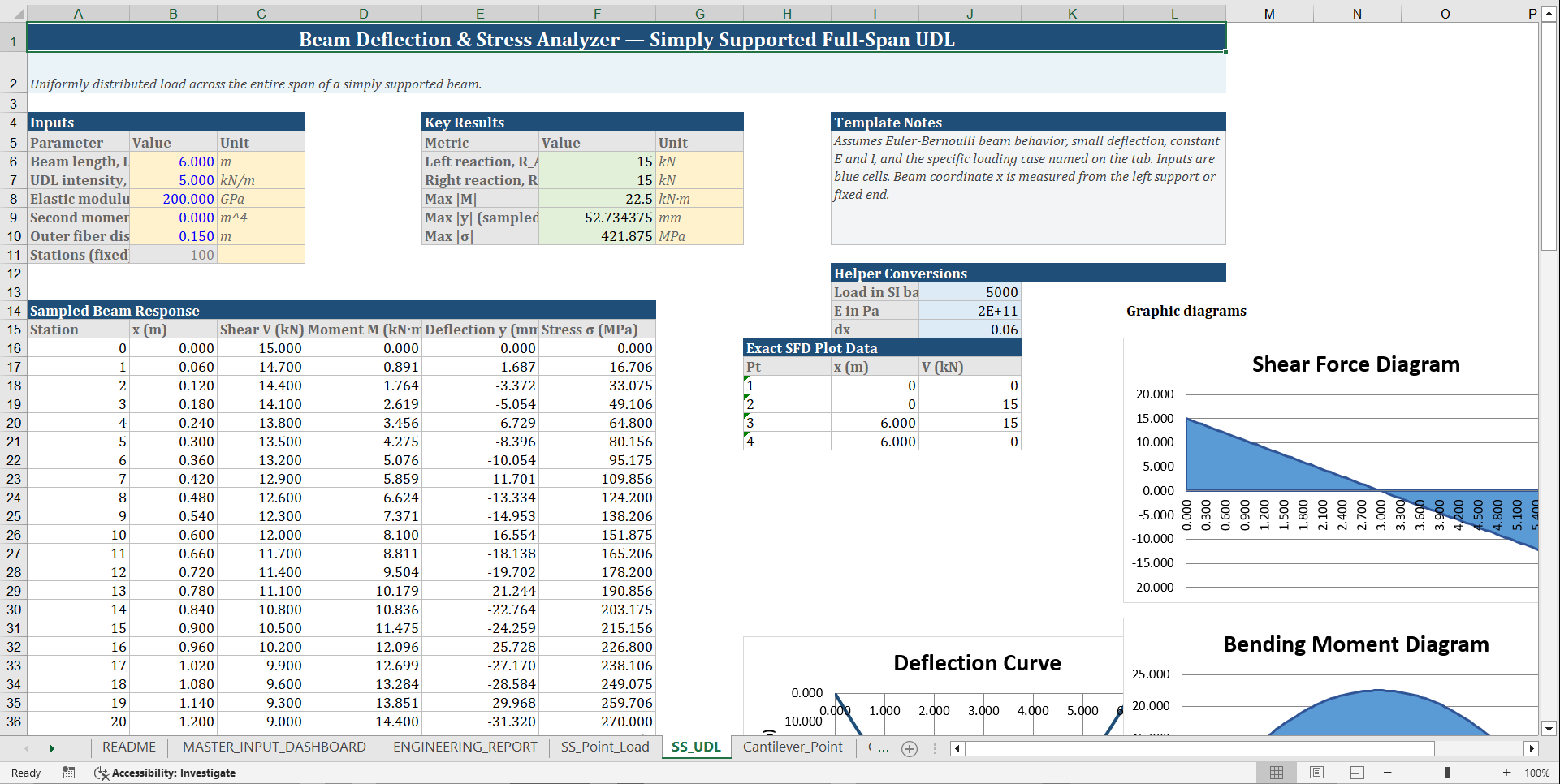This screenshot has height=784, width=1560.
Task: Open the README sheet tab
Action: tap(128, 747)
